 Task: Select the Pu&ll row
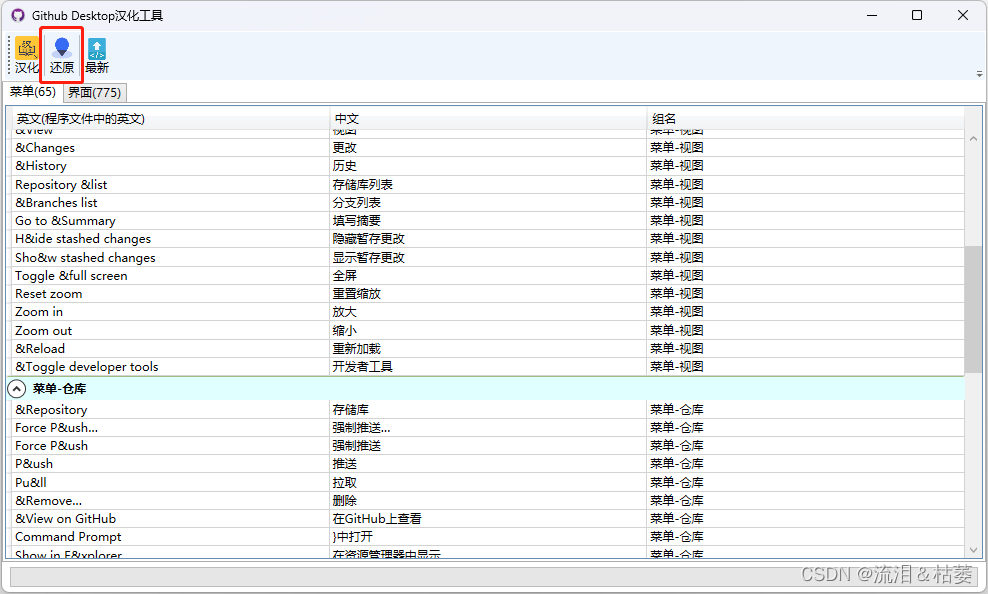click(488, 483)
